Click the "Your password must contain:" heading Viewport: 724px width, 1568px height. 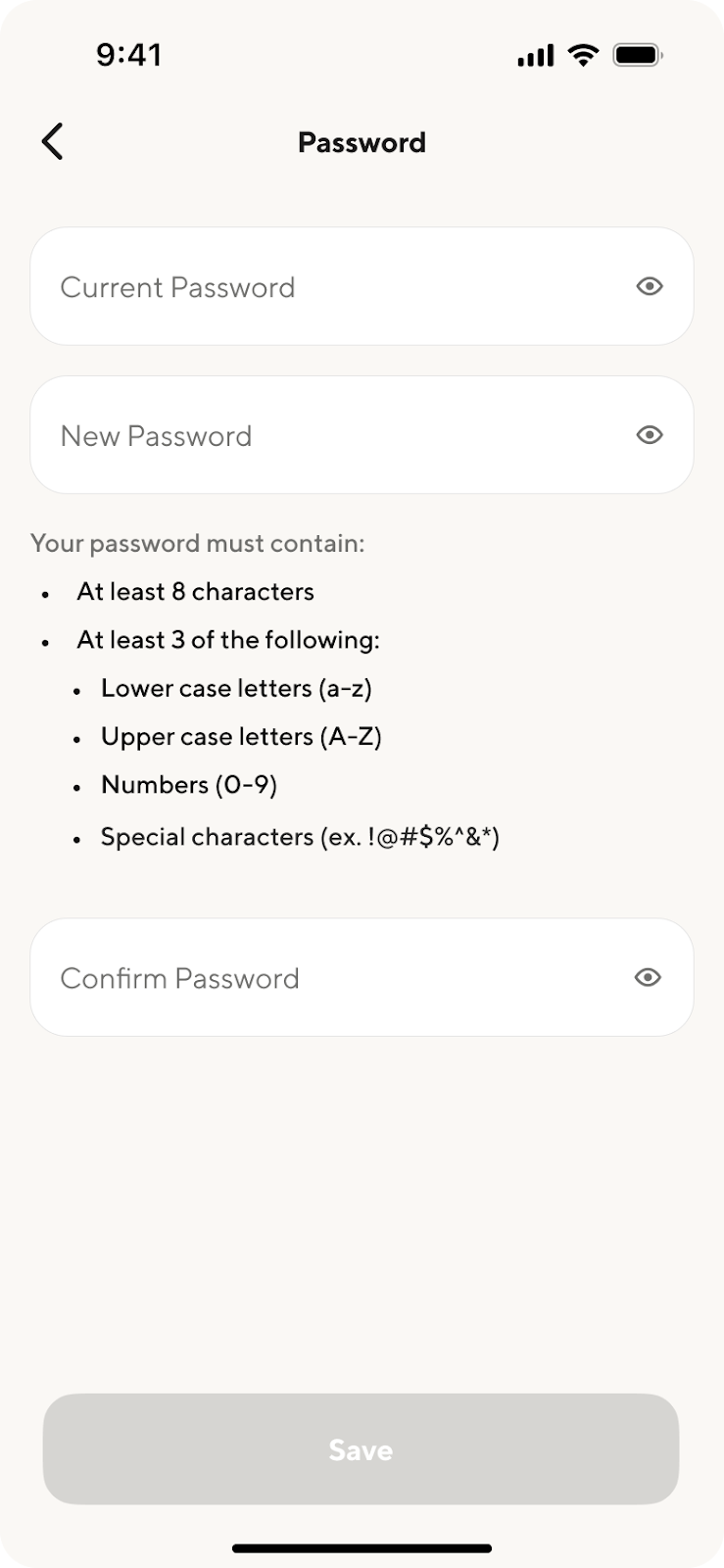click(198, 543)
